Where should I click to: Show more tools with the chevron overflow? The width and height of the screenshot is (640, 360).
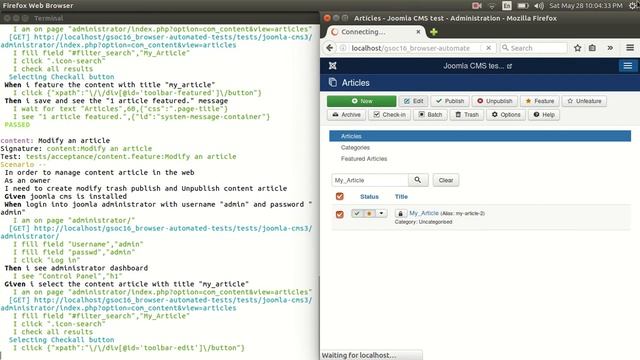coord(610,48)
